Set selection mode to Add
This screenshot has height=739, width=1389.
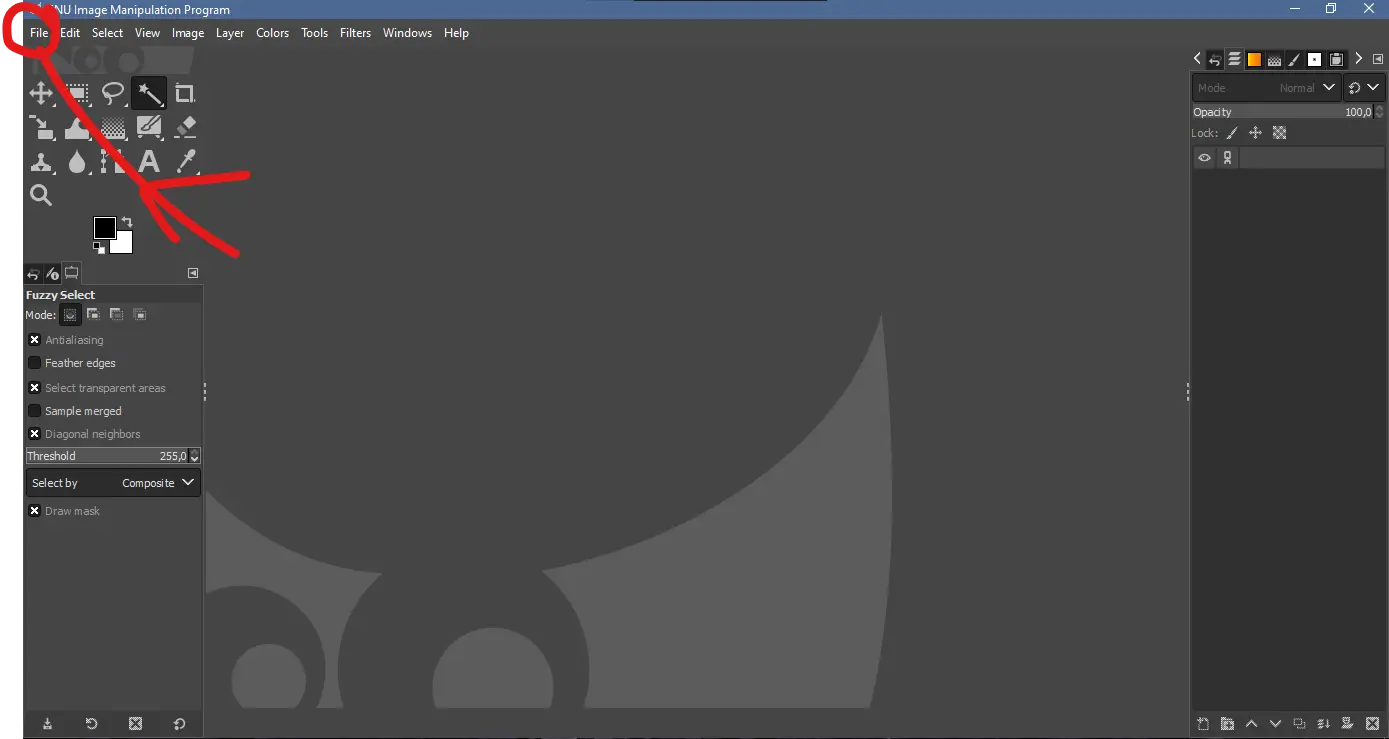coord(93,315)
